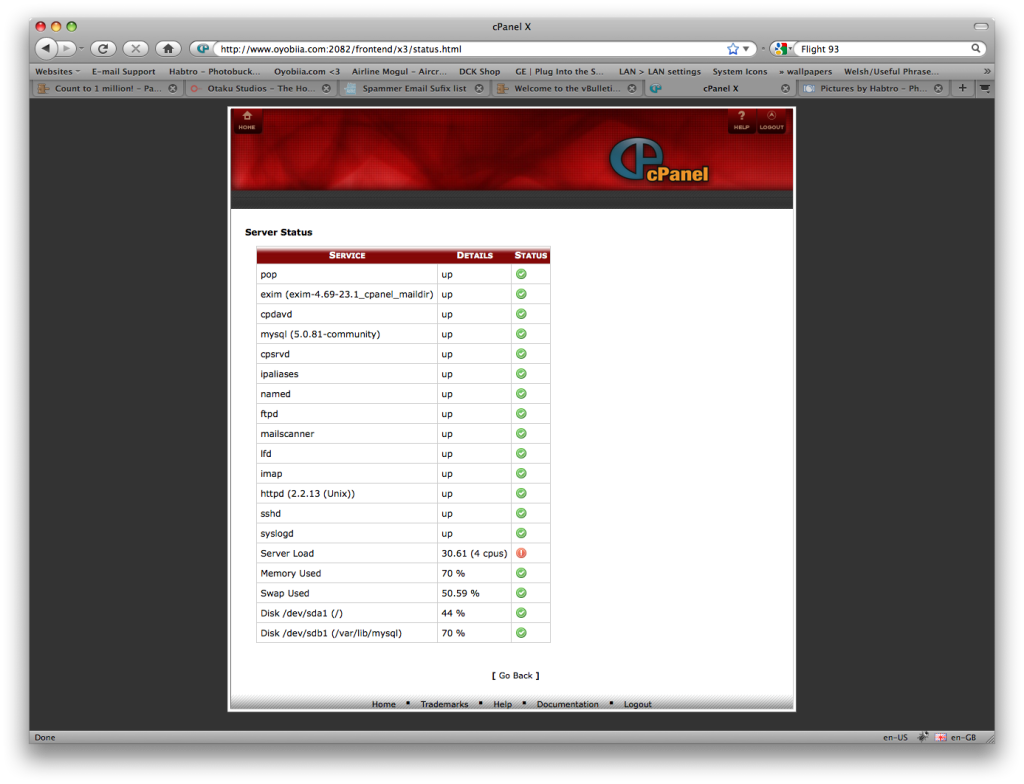Image resolution: width=1024 pixels, height=784 pixels.
Task: Click the search magnifier icon
Action: [976, 48]
